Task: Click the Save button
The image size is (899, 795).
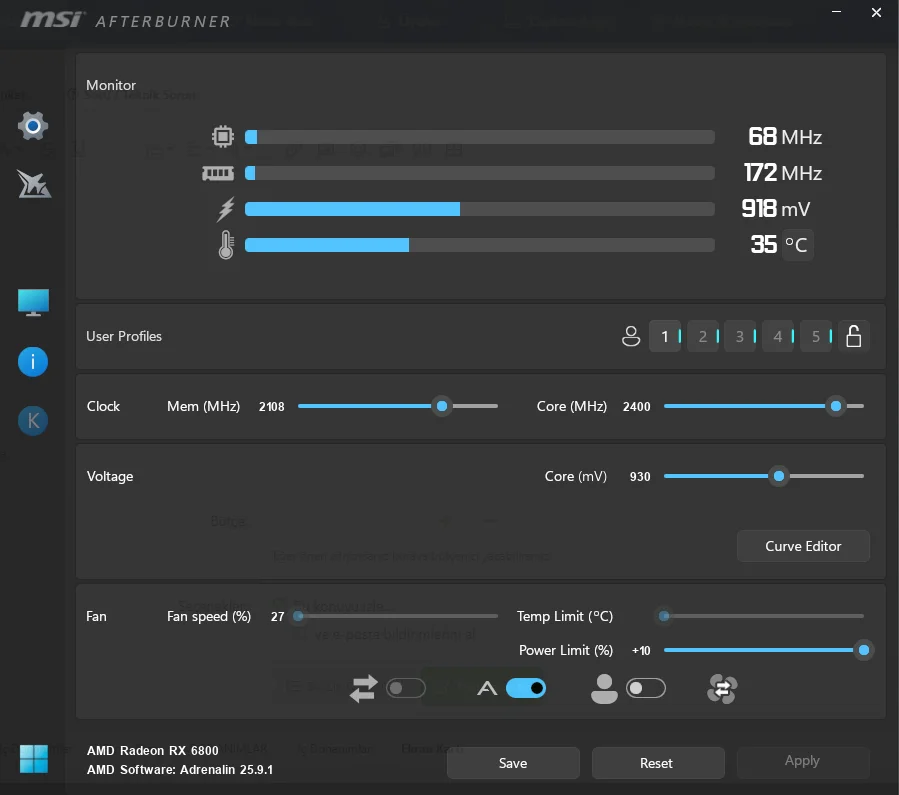Action: point(513,763)
